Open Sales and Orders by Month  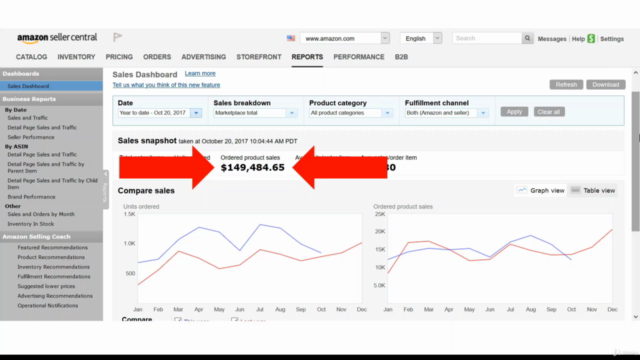[x=41, y=214]
